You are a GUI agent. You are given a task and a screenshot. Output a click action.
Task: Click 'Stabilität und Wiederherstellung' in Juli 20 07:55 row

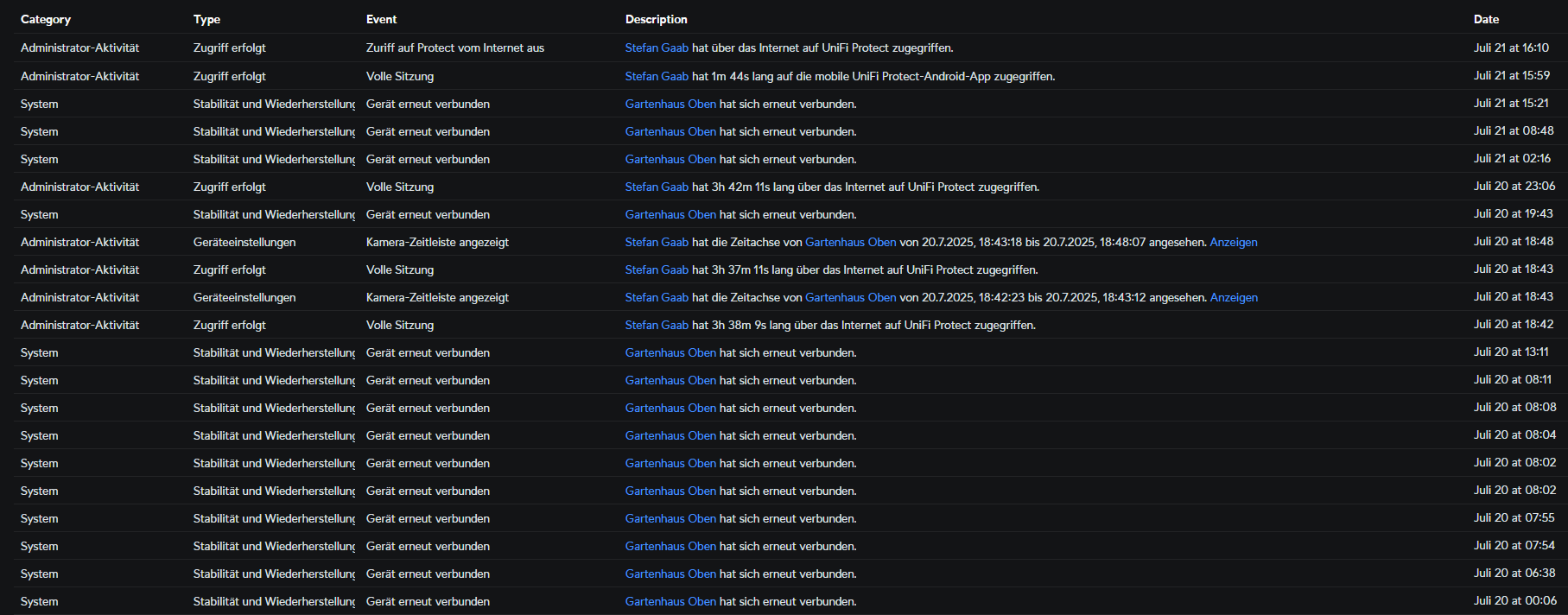coord(275,518)
